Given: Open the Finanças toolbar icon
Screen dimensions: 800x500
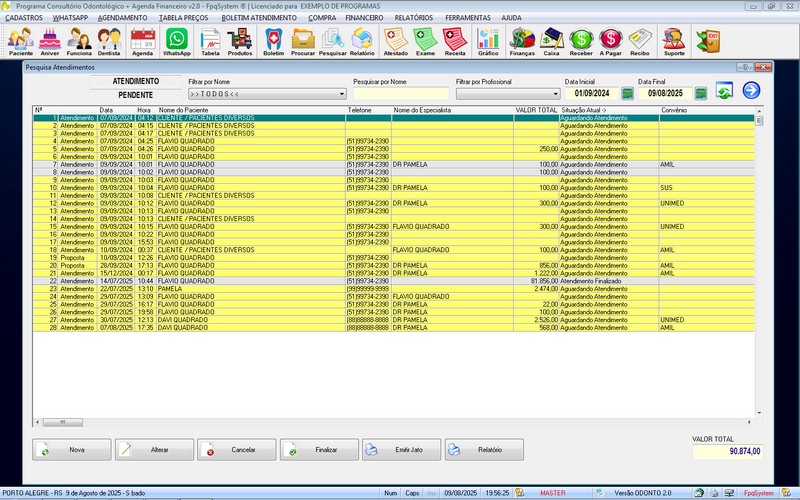Looking at the screenshot, I should pos(522,41).
